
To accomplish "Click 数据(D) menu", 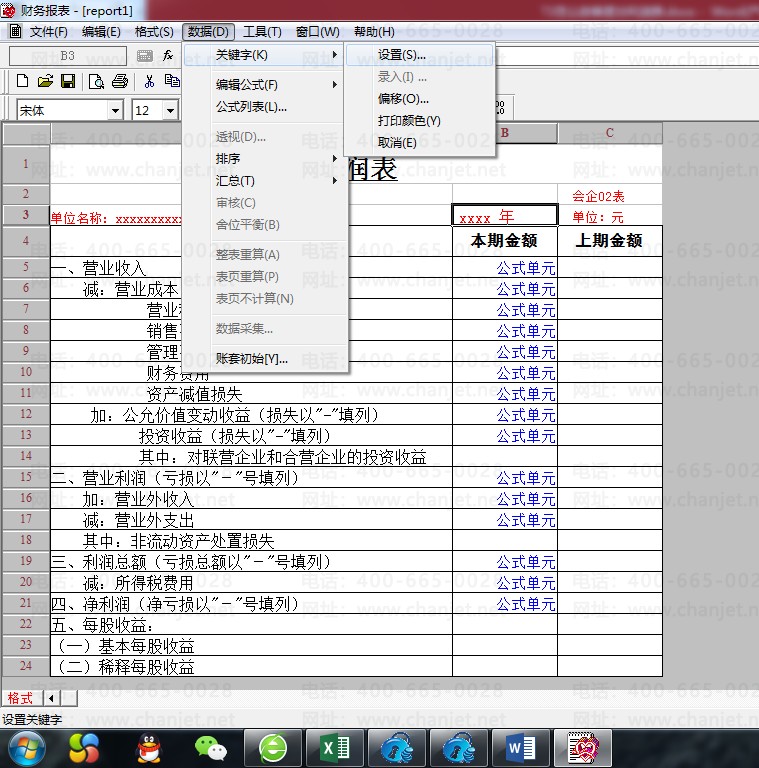I will point(208,32).
